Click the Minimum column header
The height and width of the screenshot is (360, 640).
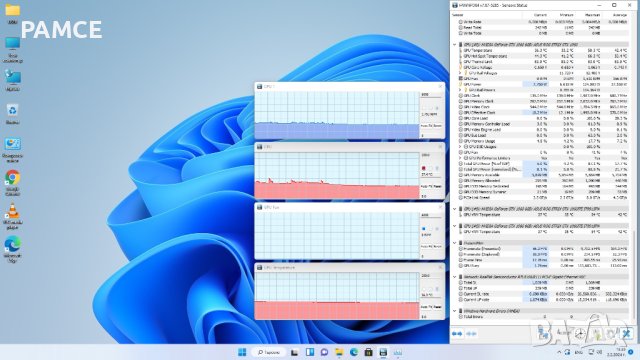click(562, 15)
